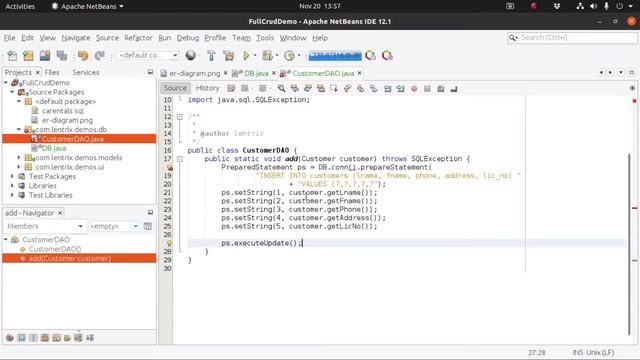Viewport: 640px width, 360px height.
Task: Click the Redo arrow icon
Action: pos(100,56)
